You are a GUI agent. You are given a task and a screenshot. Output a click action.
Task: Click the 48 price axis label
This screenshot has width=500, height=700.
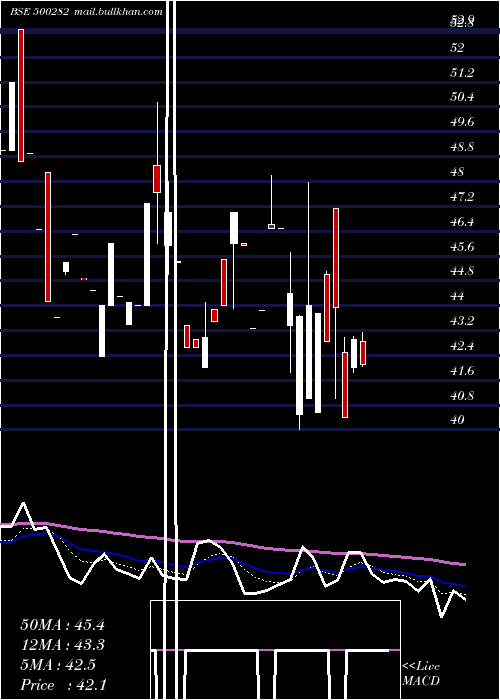coord(457,172)
